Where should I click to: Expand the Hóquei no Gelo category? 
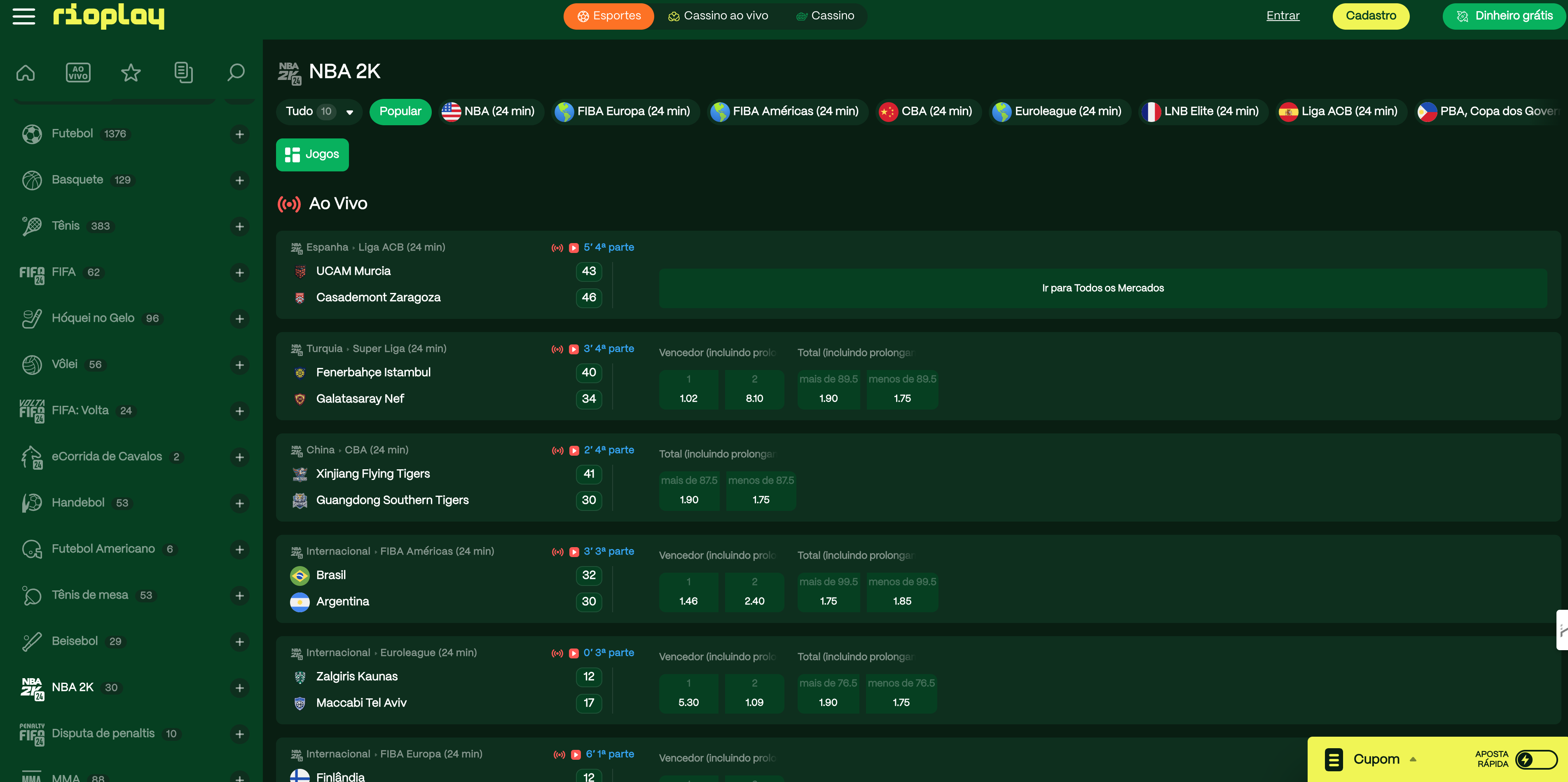240,318
